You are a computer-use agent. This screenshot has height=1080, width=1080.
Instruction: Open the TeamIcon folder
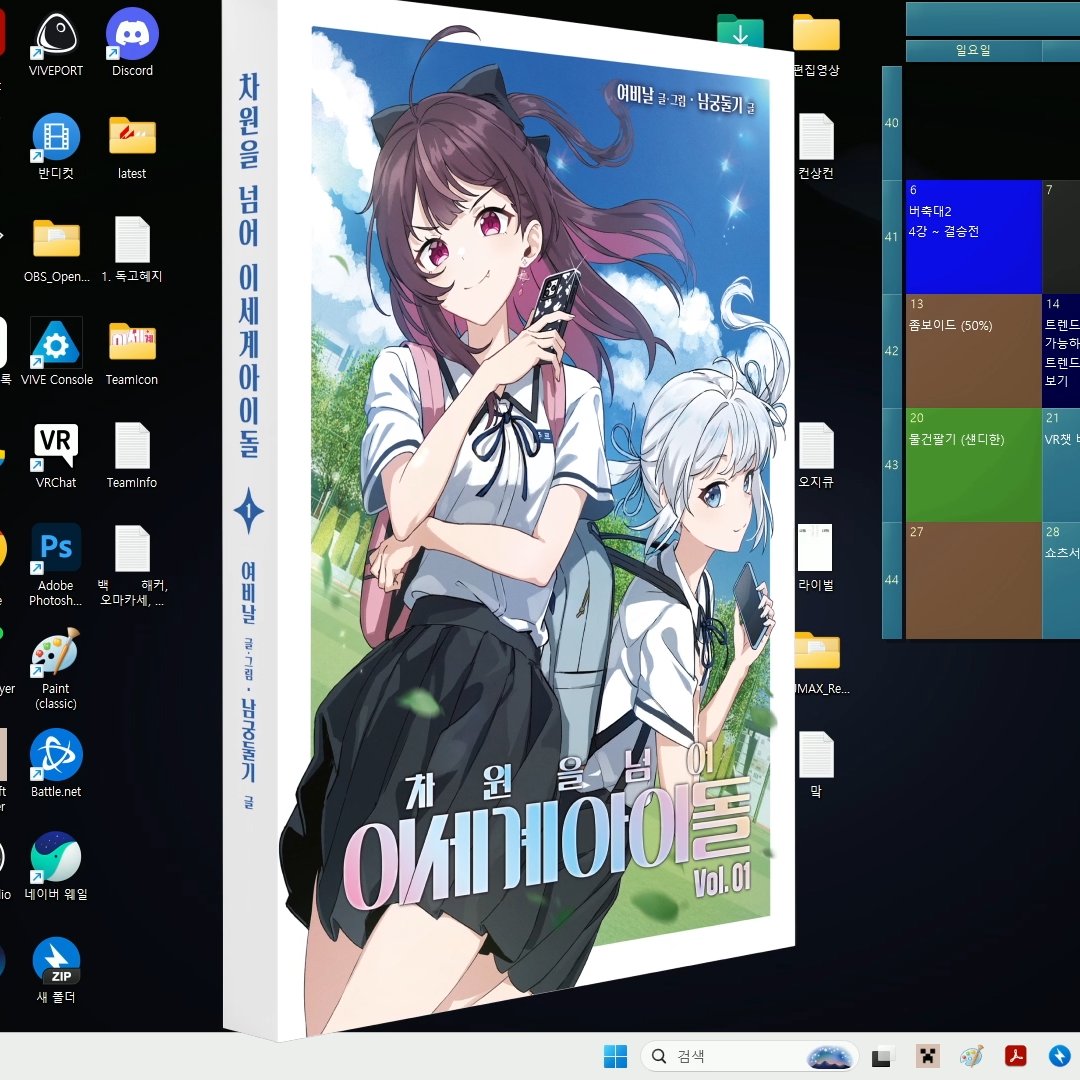coord(132,353)
